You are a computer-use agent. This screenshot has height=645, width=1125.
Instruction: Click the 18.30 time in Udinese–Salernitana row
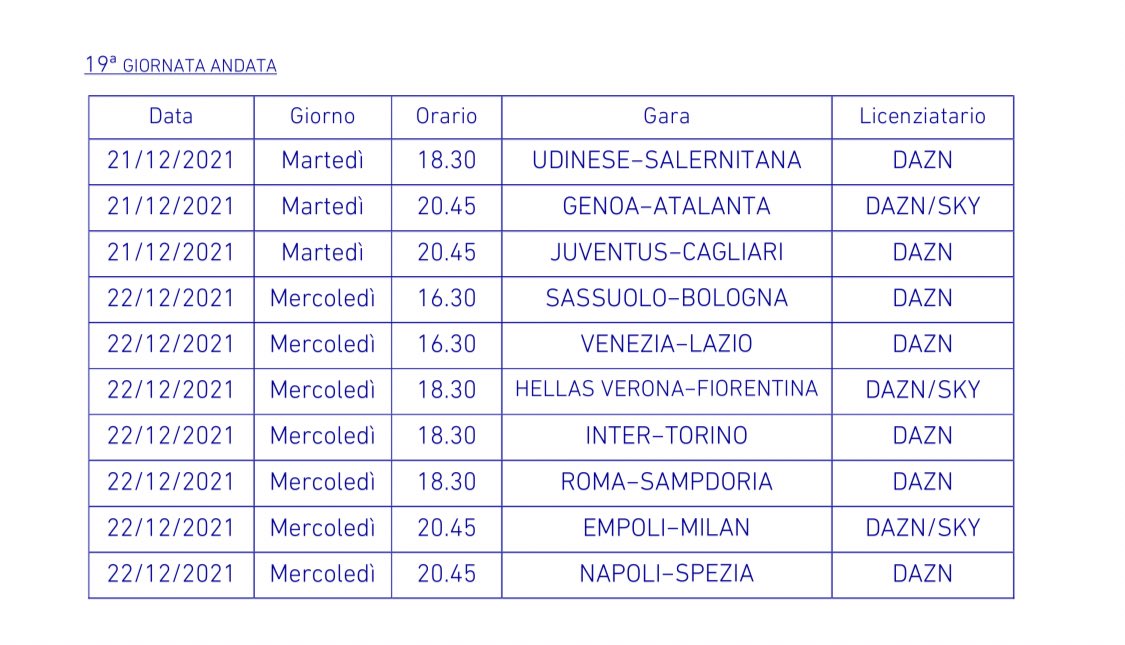click(446, 160)
